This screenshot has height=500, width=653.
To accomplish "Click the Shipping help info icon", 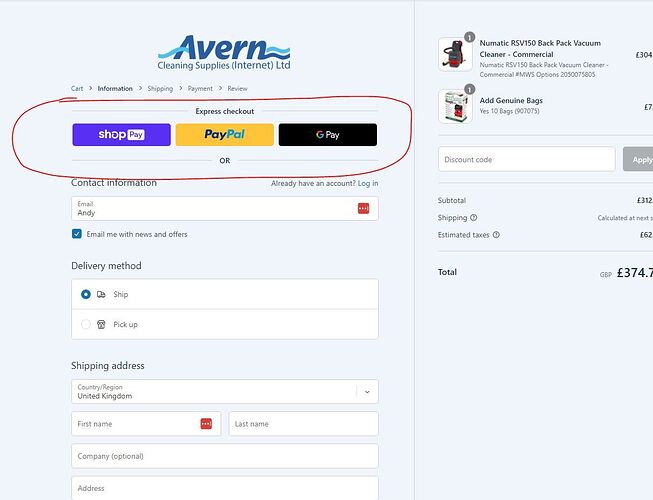I will pos(474,218).
